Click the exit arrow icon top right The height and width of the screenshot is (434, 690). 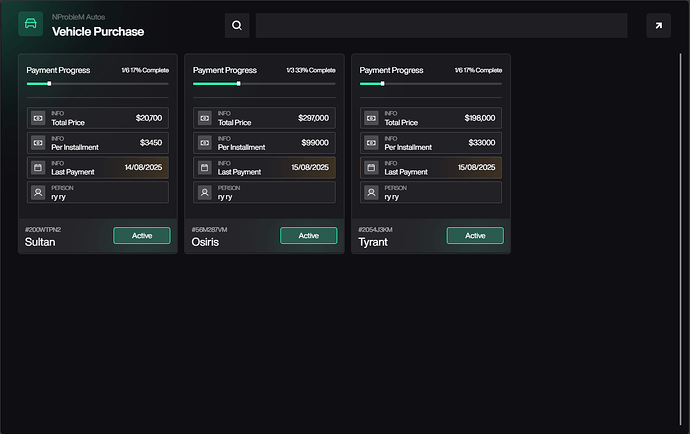point(658,26)
